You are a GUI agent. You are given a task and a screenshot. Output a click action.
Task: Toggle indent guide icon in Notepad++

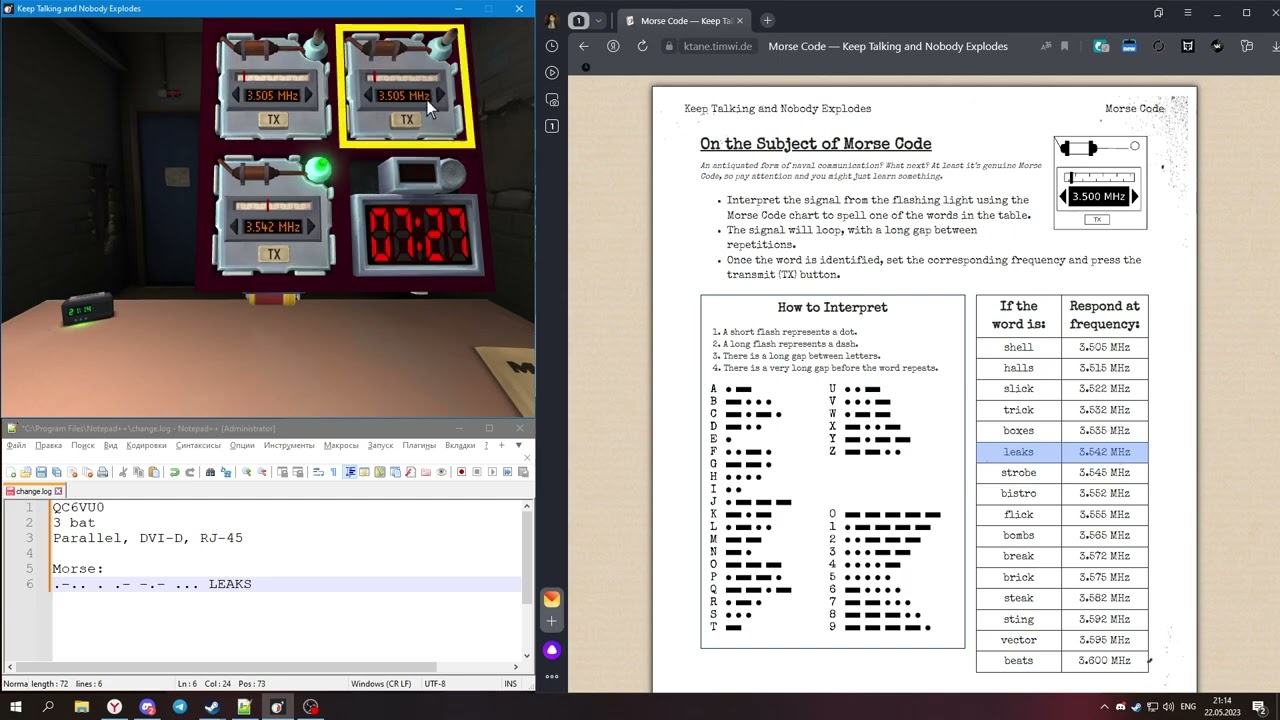[x=350, y=472]
